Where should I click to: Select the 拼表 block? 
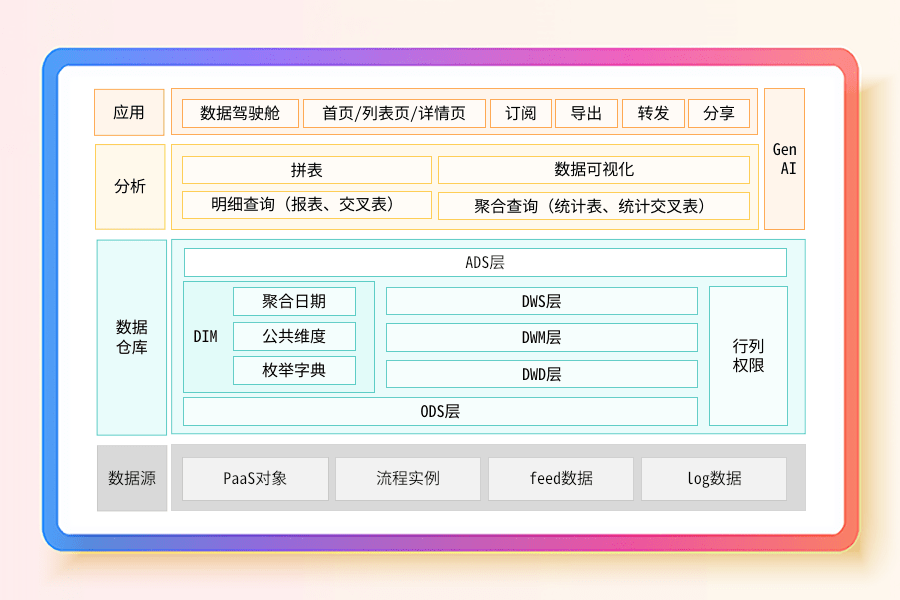click(306, 170)
